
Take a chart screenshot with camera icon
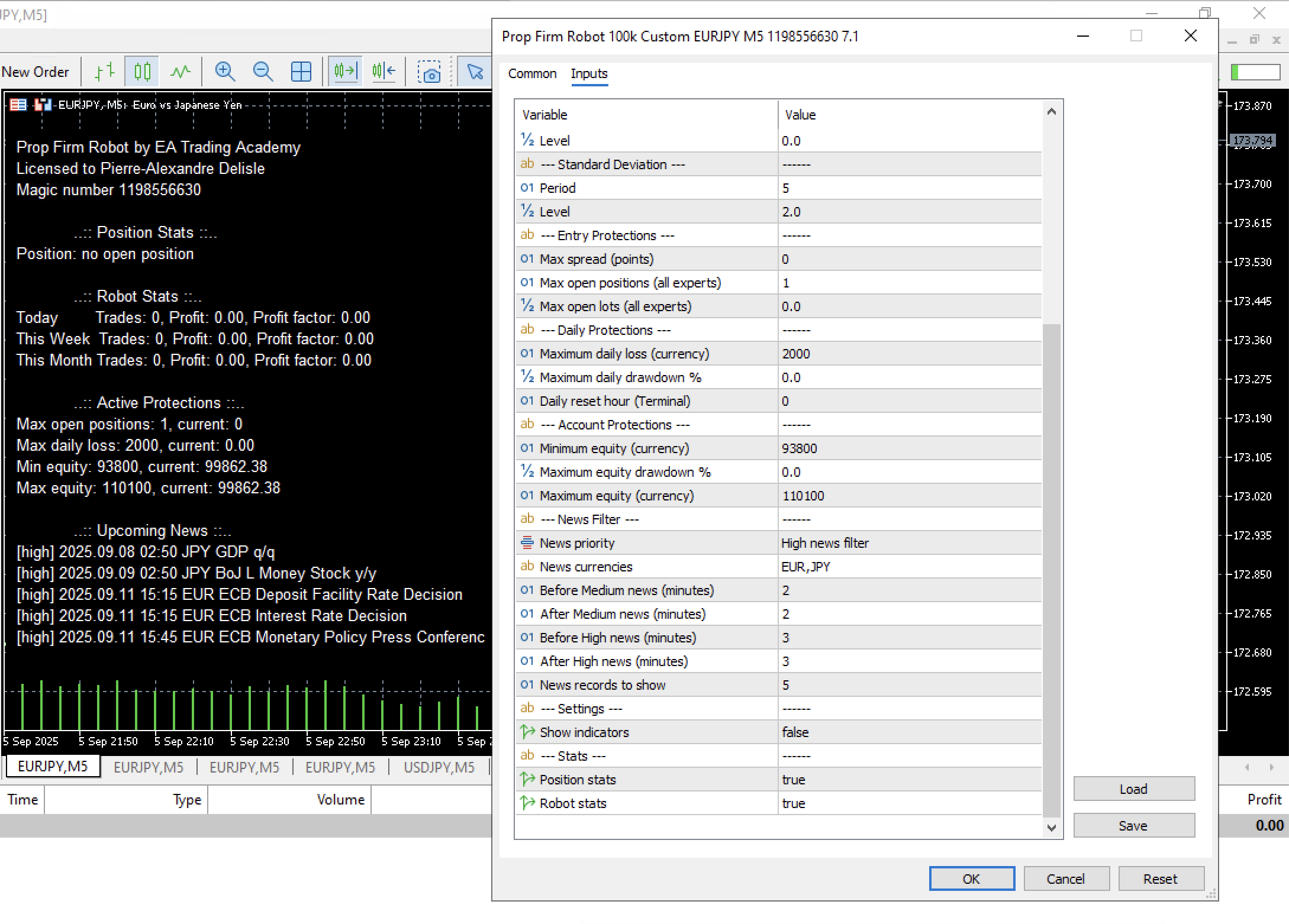[x=429, y=72]
